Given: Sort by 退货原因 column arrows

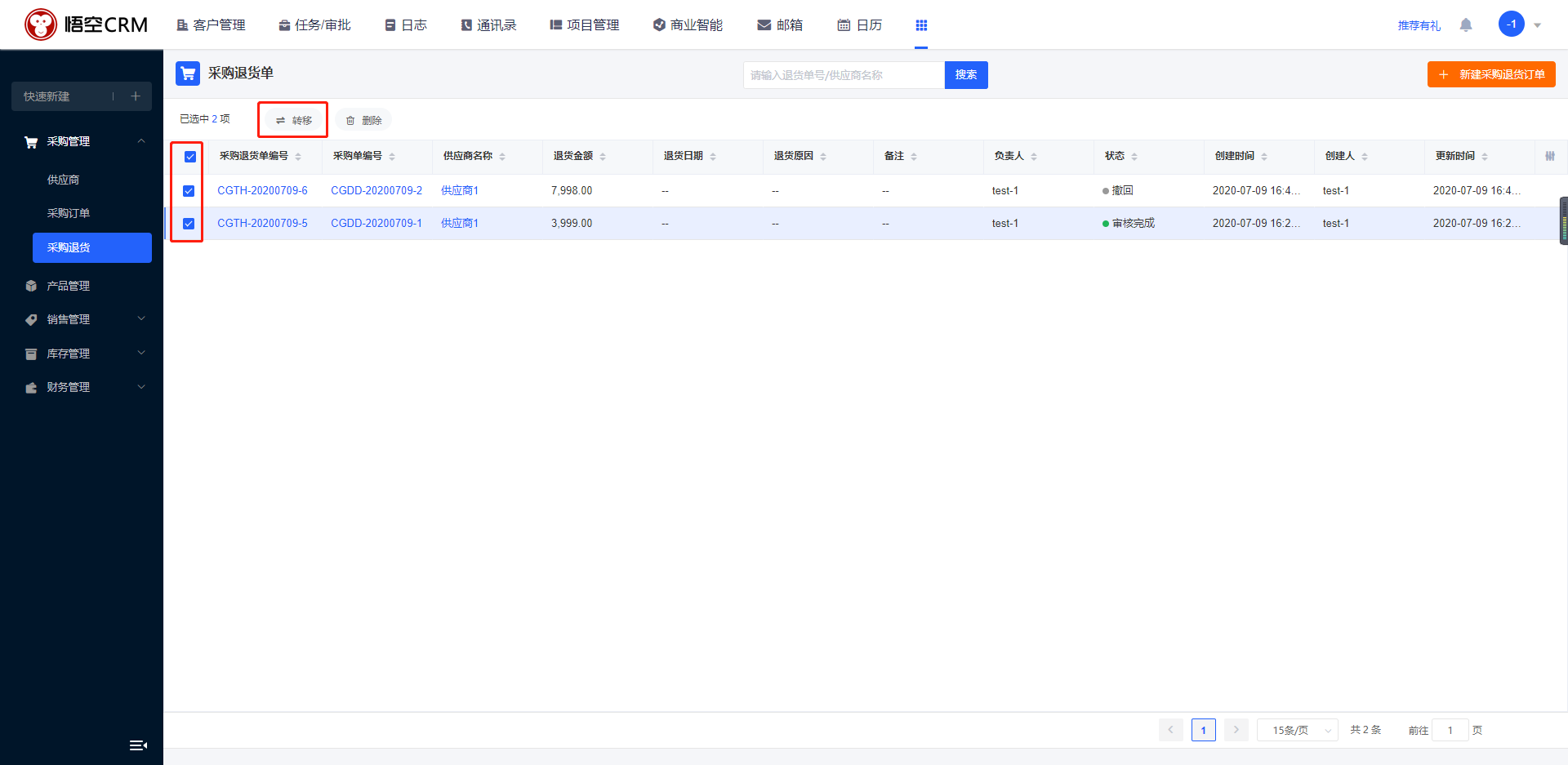Looking at the screenshot, I should click(823, 157).
